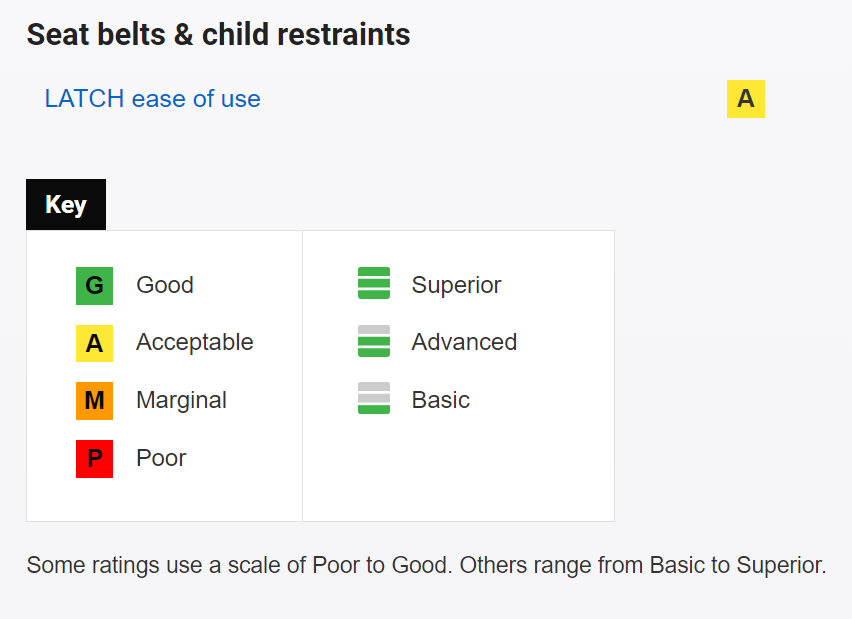Image resolution: width=852 pixels, height=619 pixels.
Task: Click the yellow A rating badge for LATCH
Action: click(745, 99)
